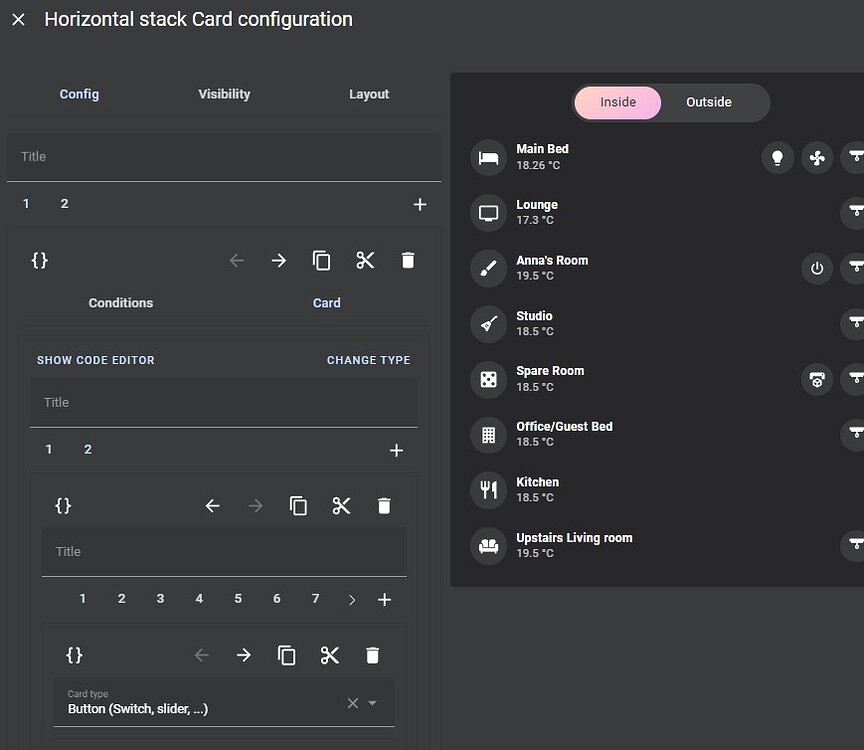Click the Lounge TV icon
This screenshot has width=864, height=750.
pyautogui.click(x=488, y=213)
